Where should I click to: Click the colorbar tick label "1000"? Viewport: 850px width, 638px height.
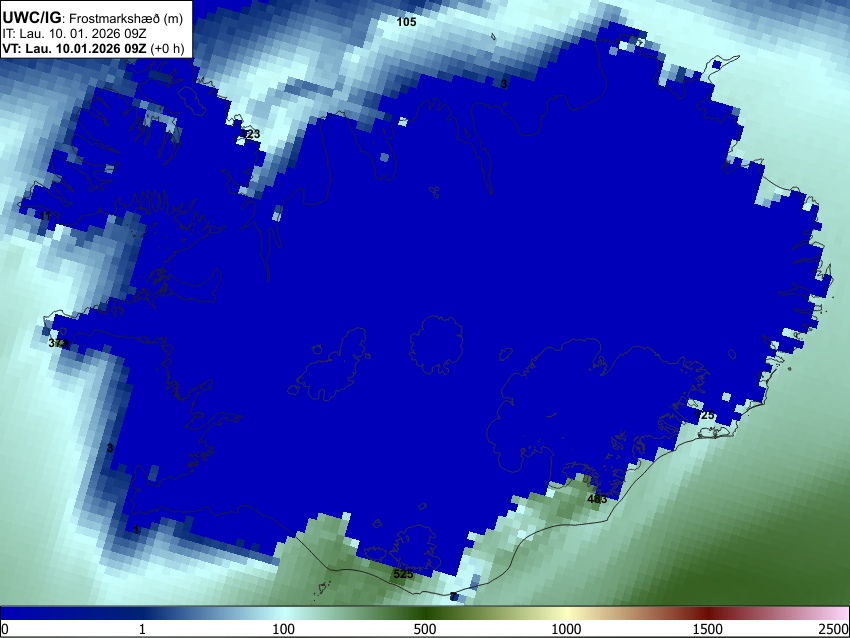566,629
